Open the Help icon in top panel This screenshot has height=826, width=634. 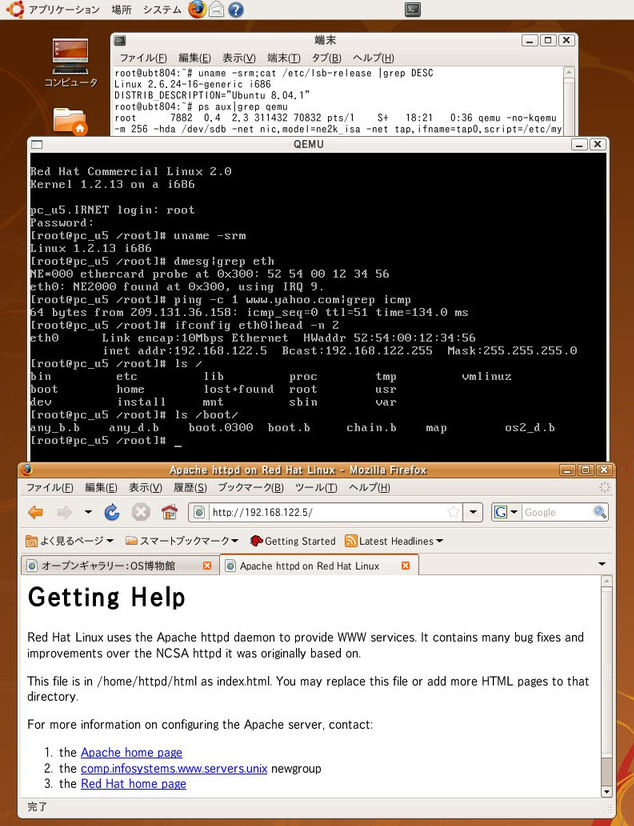[236, 9]
